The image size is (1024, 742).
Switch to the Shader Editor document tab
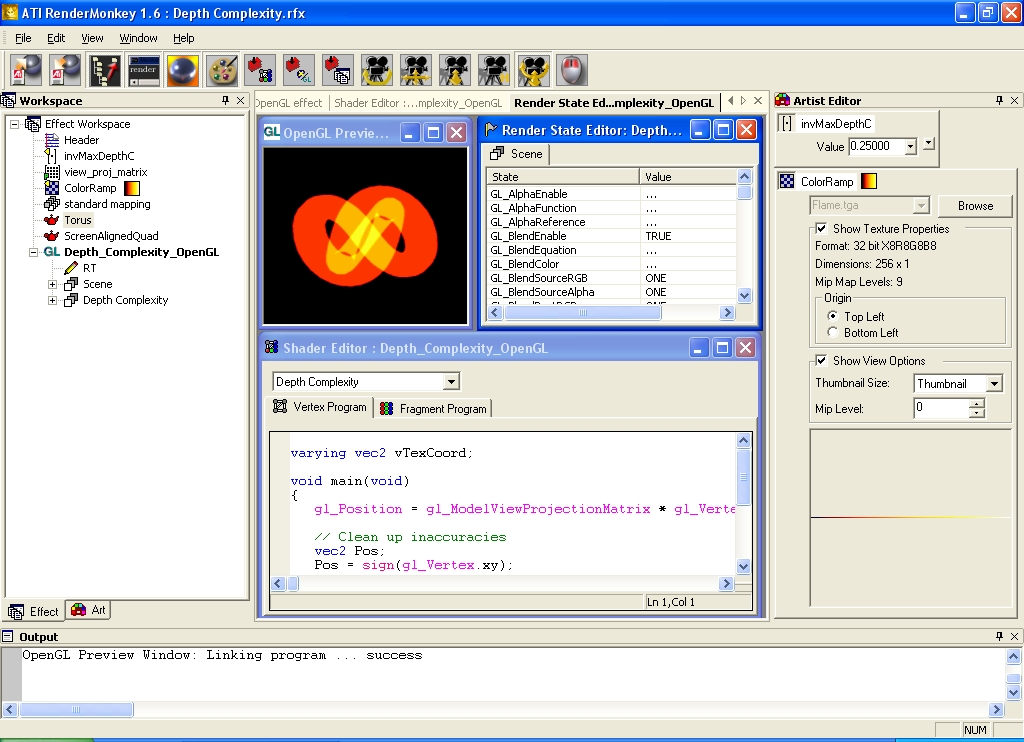[418, 103]
